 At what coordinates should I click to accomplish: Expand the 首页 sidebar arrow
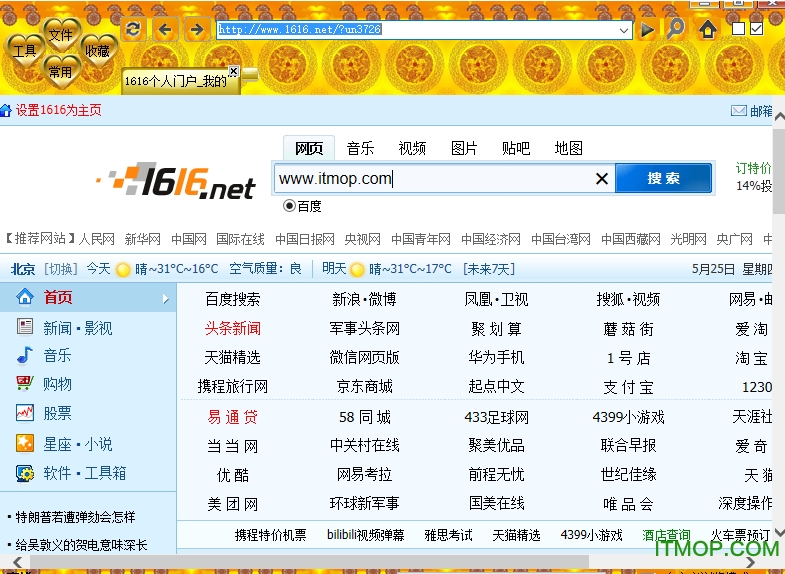tap(166, 299)
